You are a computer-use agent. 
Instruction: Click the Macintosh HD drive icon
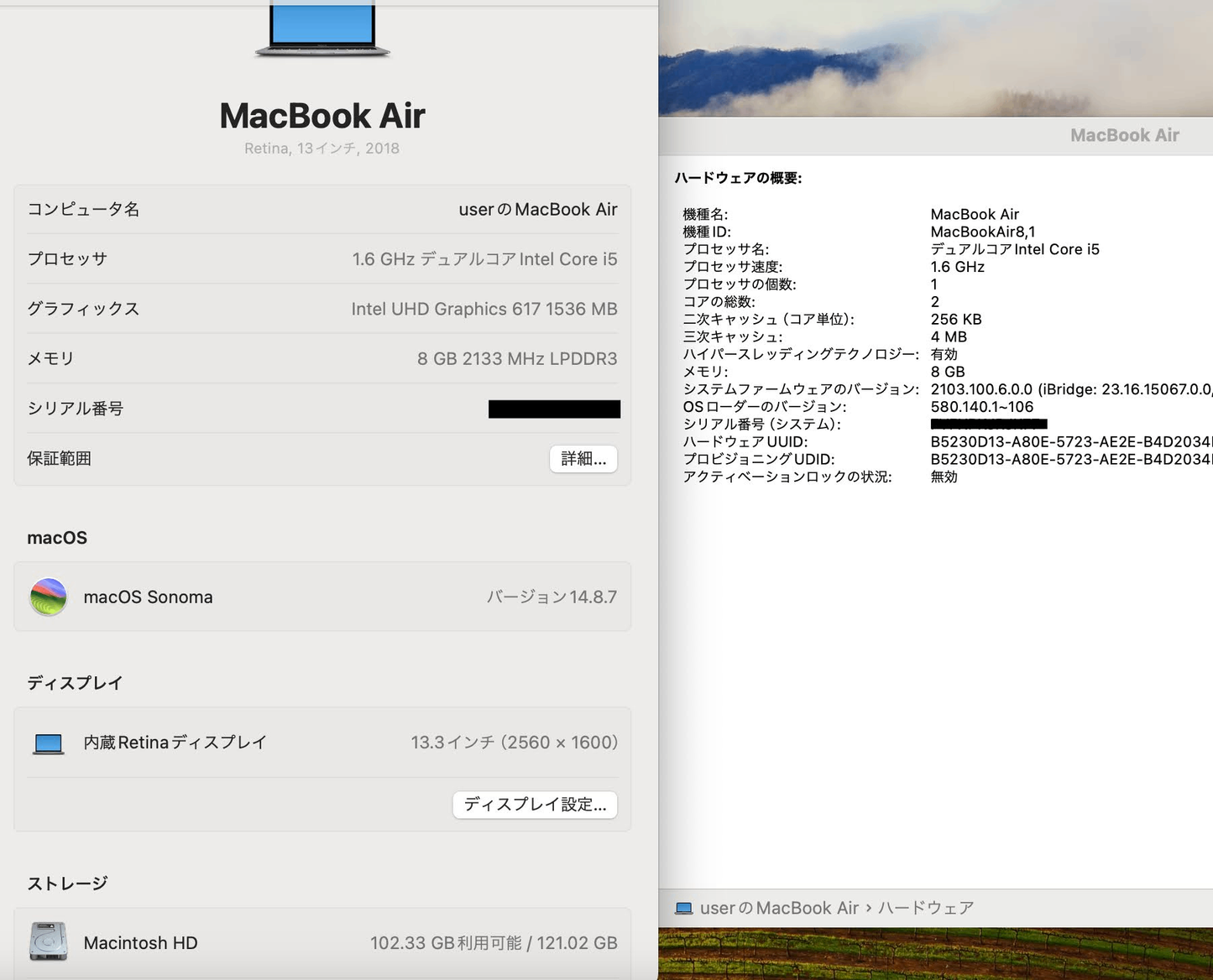point(49,941)
